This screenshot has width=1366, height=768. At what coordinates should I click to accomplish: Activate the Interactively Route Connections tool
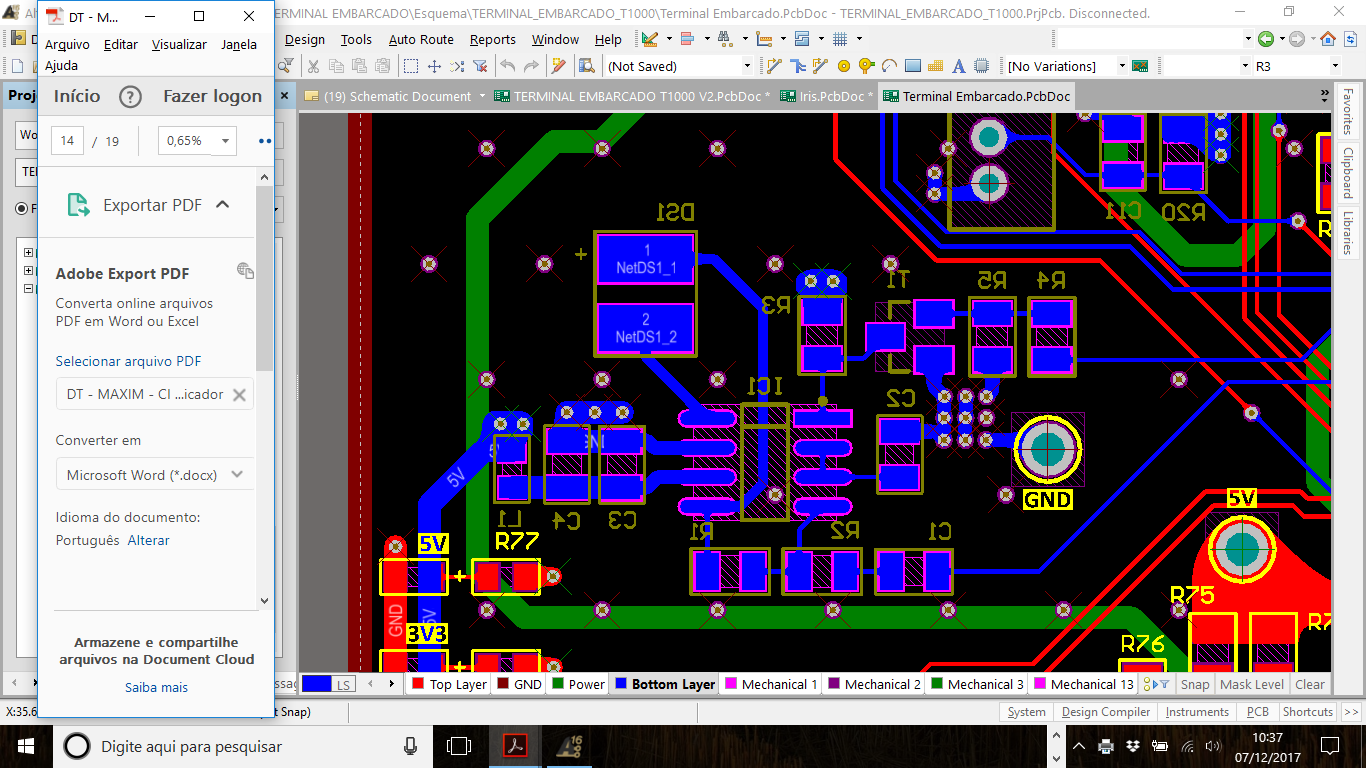(774, 66)
